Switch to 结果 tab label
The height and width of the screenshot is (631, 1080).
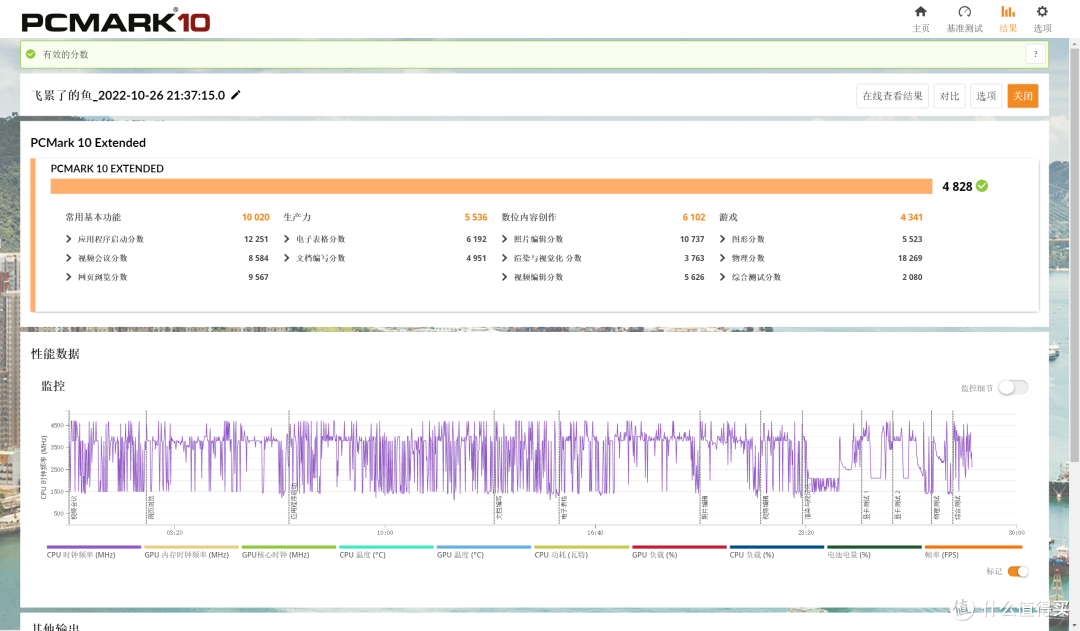(x=1008, y=28)
